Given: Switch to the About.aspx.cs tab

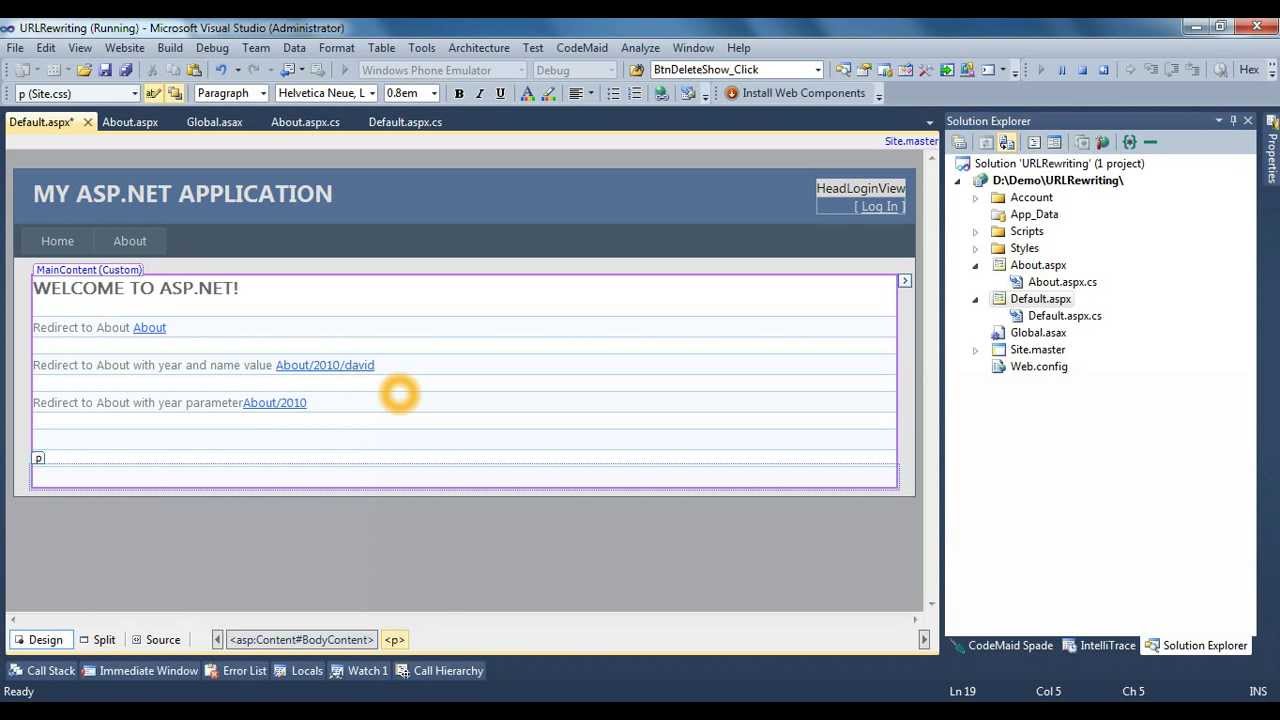Looking at the screenshot, I should [305, 122].
